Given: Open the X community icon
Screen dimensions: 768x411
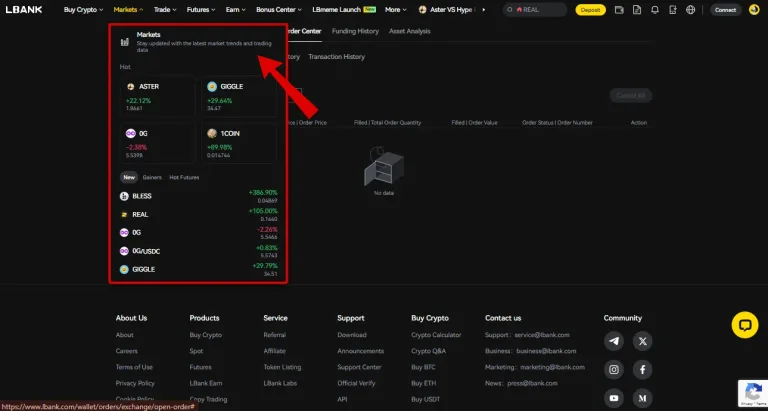Looking at the screenshot, I should coord(643,341).
